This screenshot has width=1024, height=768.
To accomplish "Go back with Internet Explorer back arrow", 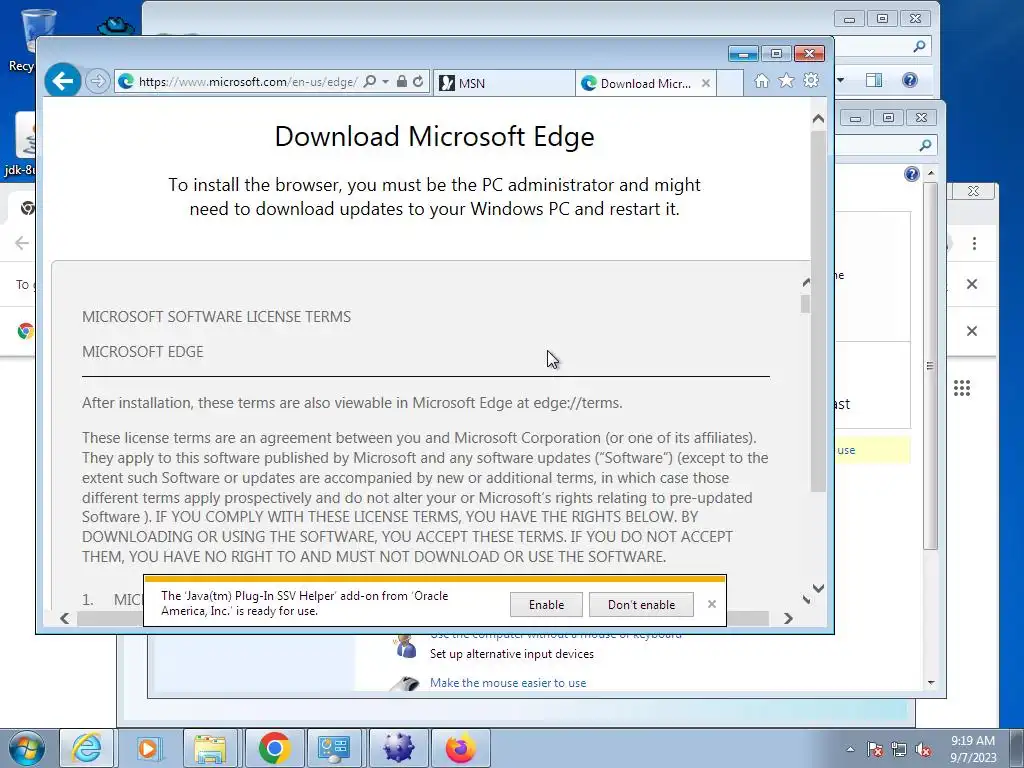I will coord(63,81).
